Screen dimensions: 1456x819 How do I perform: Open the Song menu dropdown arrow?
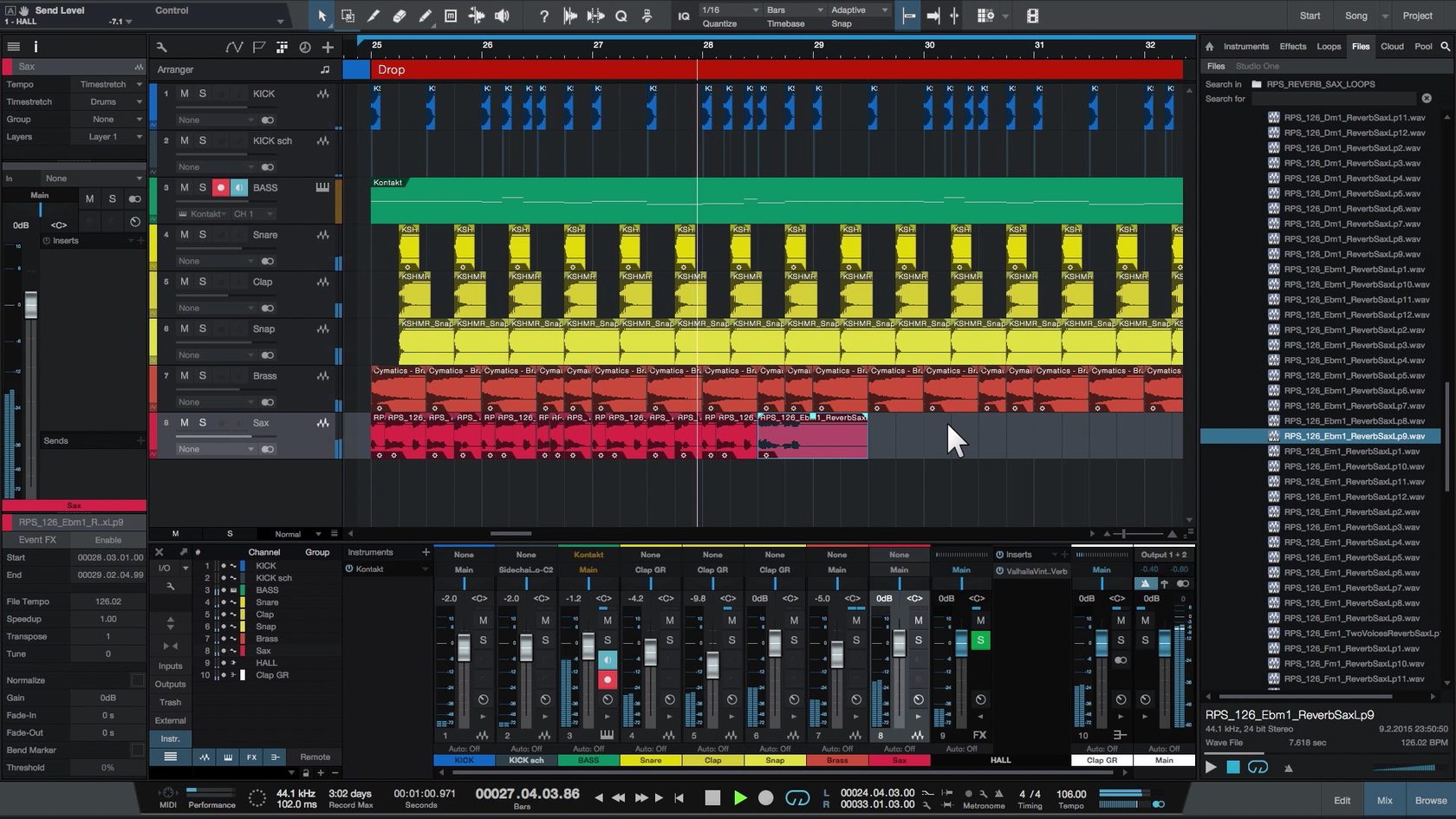coord(1385,16)
